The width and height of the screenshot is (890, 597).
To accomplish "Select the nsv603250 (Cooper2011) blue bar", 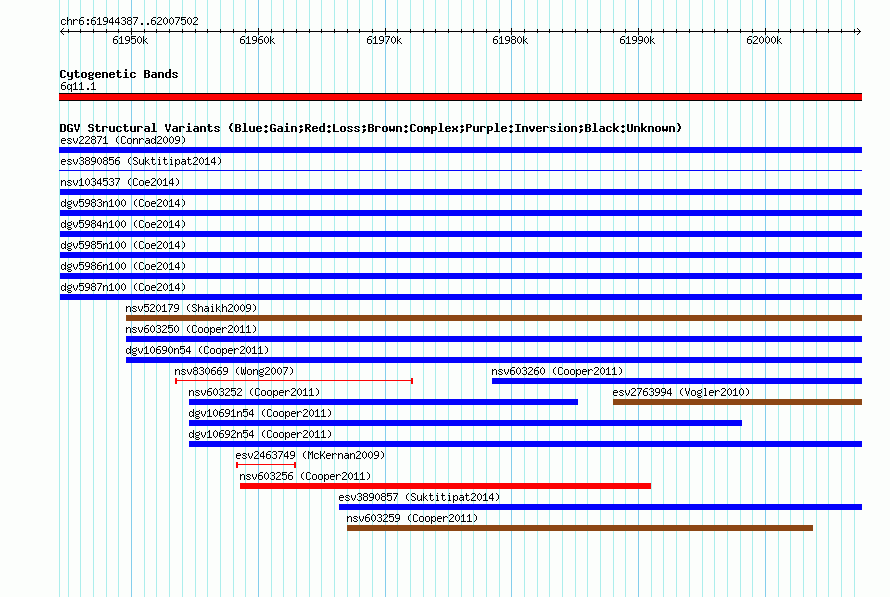I will coord(494,339).
